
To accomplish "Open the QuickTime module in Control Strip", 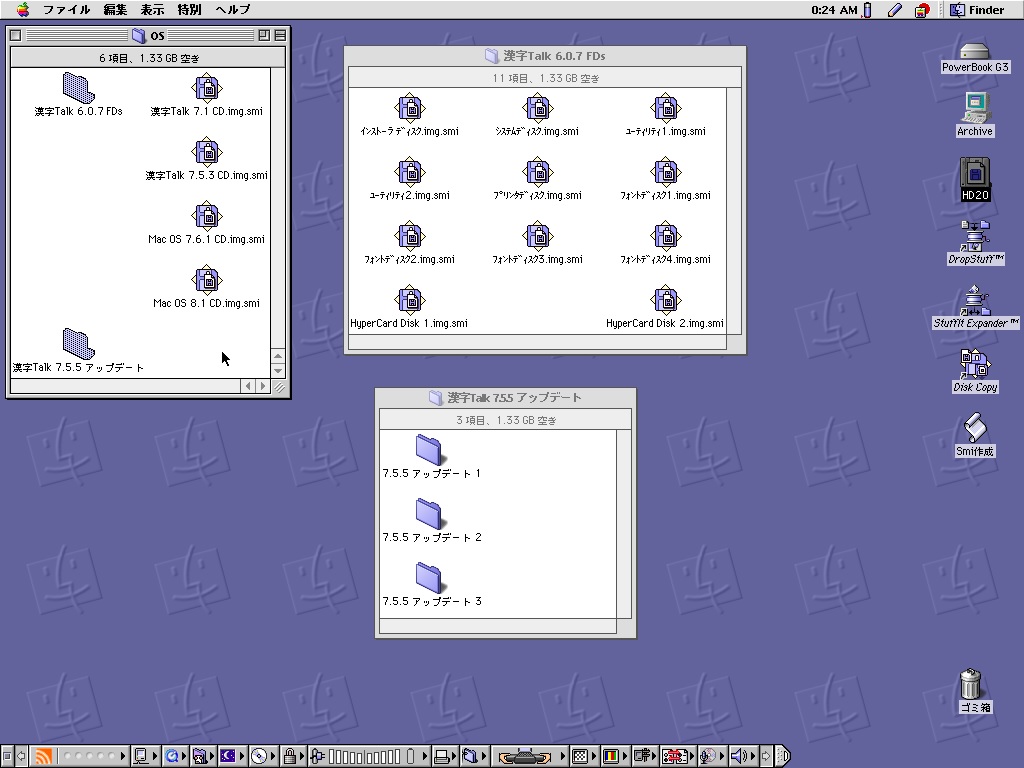I will (x=175, y=756).
